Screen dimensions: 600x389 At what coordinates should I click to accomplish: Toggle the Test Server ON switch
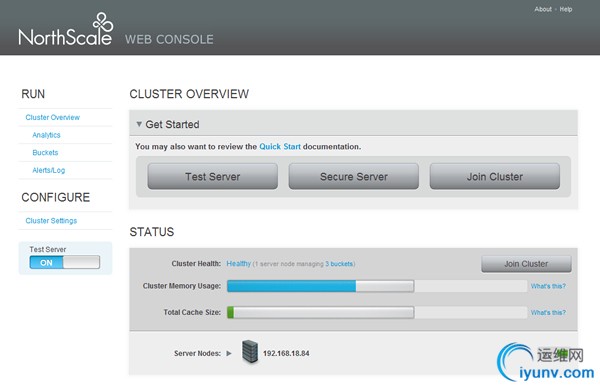coord(65,262)
